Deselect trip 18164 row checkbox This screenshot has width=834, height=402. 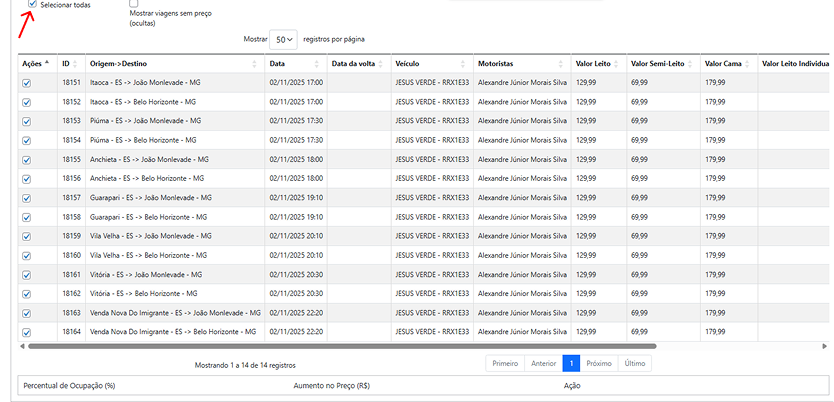[27, 331]
